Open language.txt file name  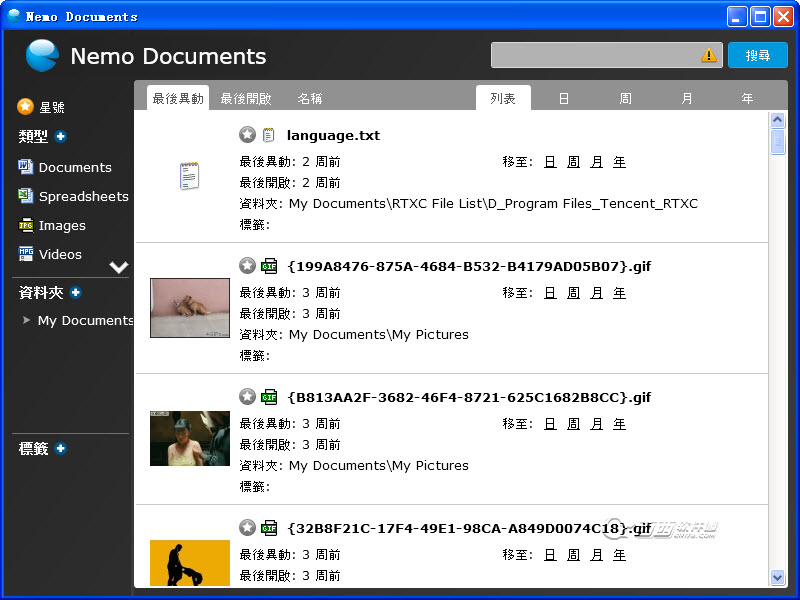[x=333, y=135]
